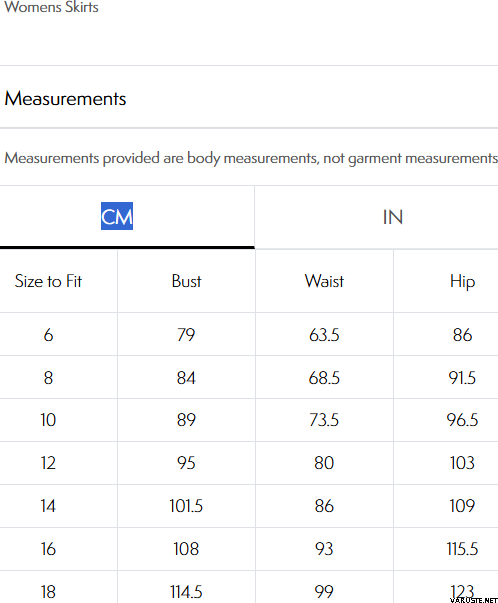Click the Hip column header
The height and width of the screenshot is (603, 498).
click(x=462, y=282)
